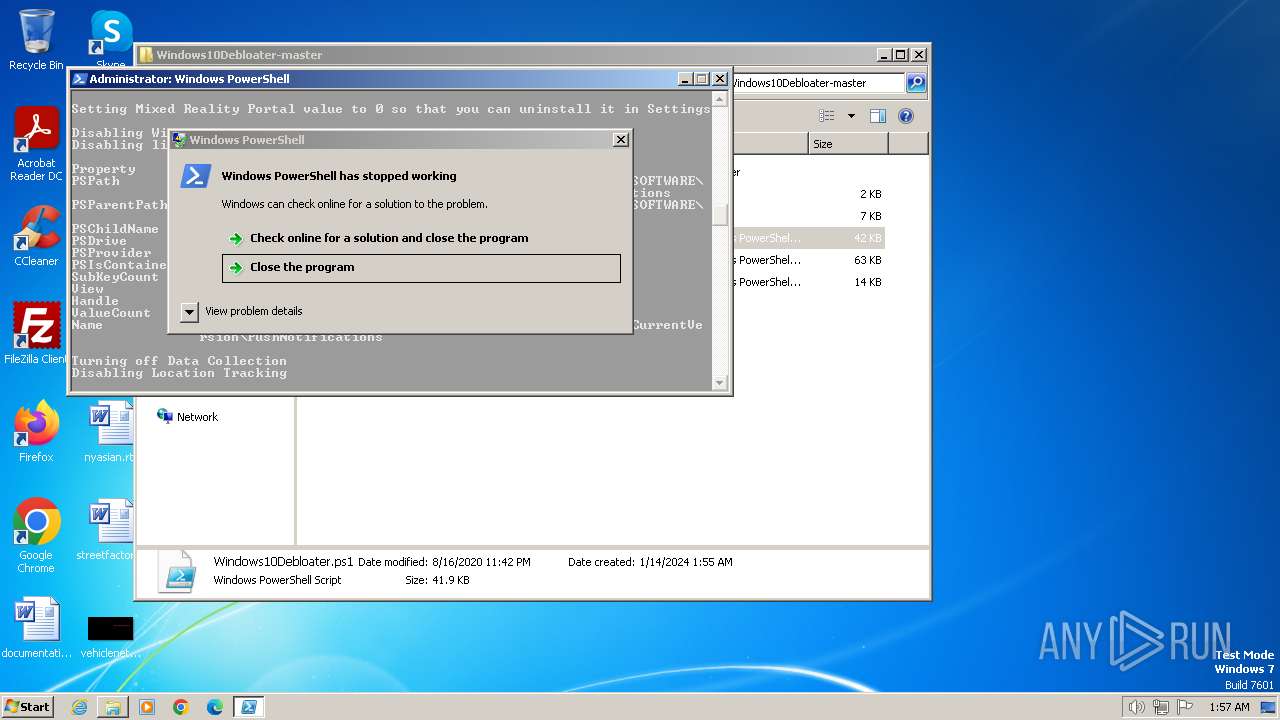Image resolution: width=1280 pixels, height=720 pixels.
Task: Open the documentati... Word file on desktop
Action: click(36, 628)
